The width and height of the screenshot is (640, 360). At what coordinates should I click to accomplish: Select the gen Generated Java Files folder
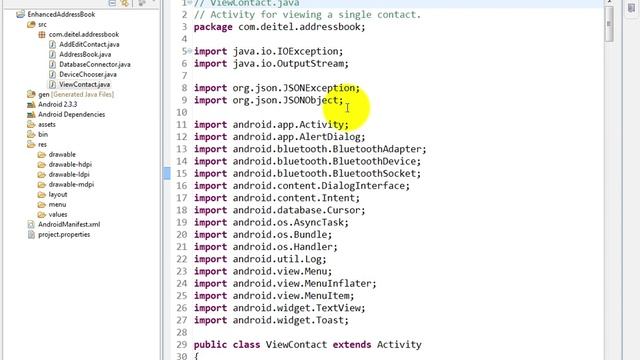click(76, 94)
